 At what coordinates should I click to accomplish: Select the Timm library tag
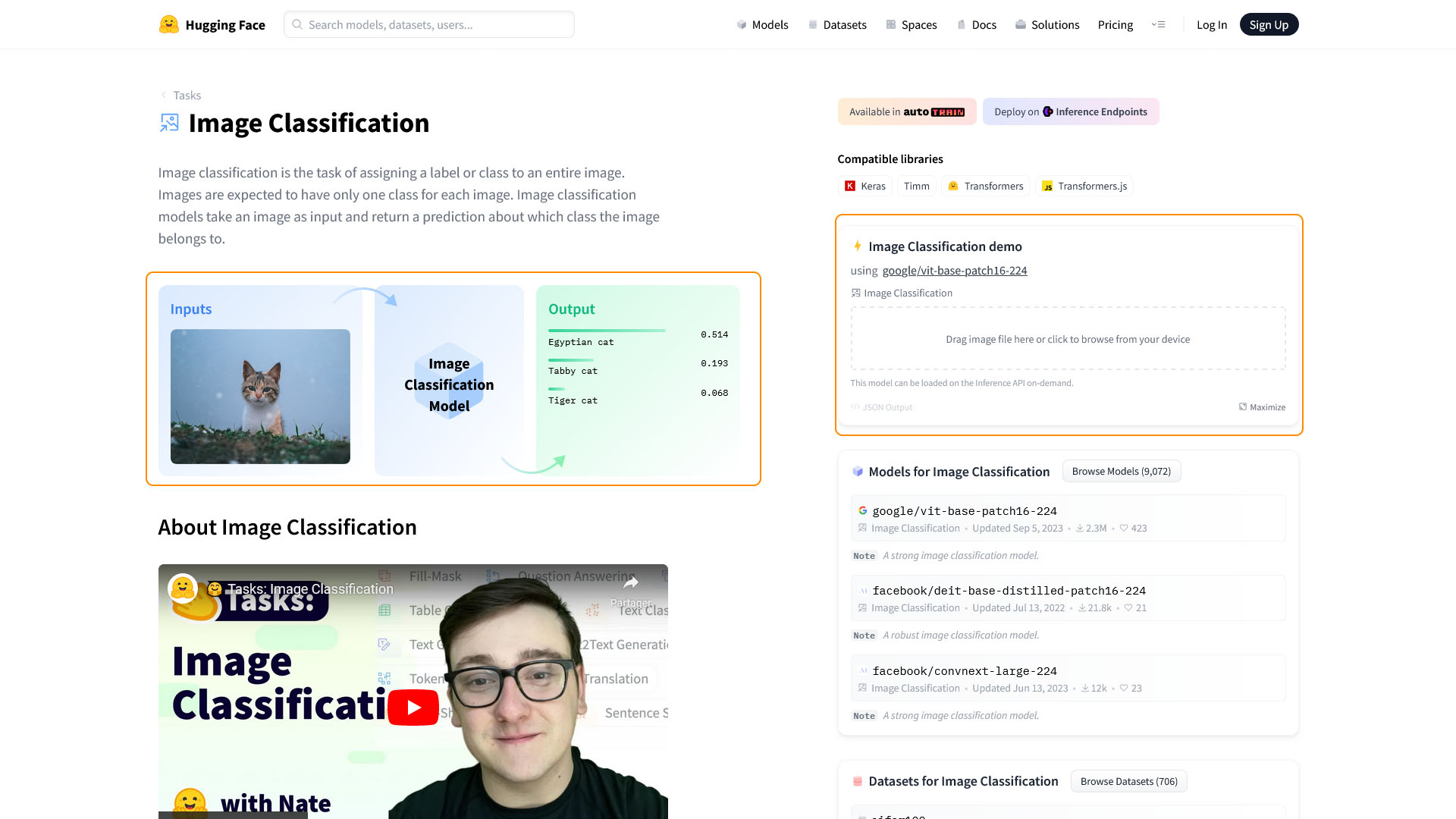(916, 187)
